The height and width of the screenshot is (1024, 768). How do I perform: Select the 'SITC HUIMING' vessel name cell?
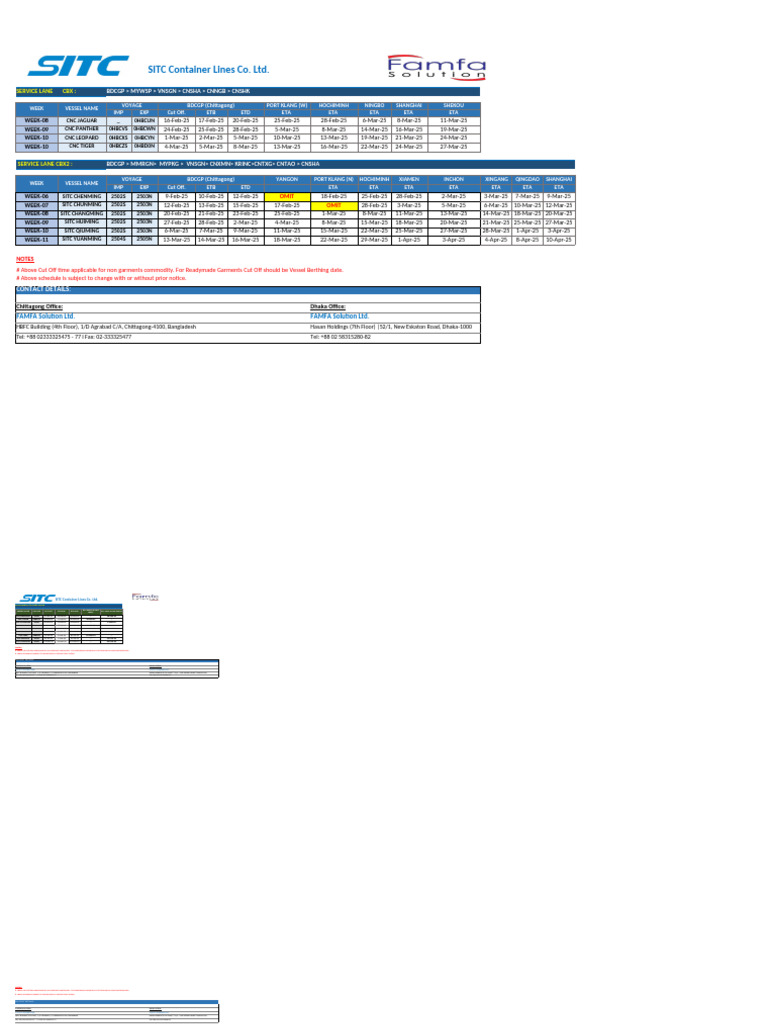(x=82, y=222)
